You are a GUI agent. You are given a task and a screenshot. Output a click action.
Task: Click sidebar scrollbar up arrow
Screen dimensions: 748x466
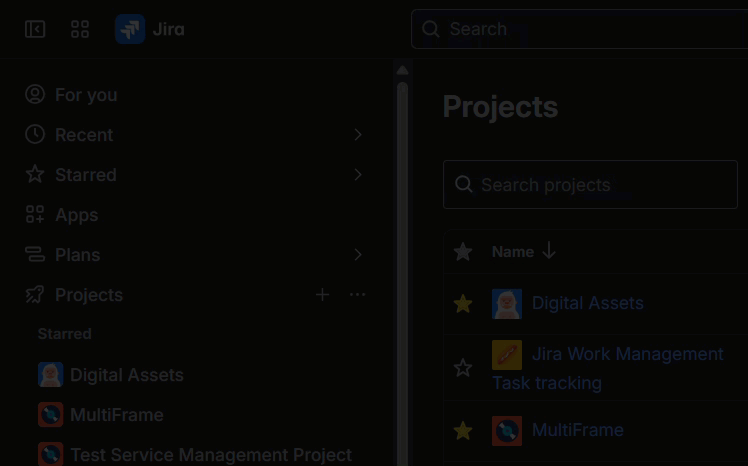[x=402, y=70]
